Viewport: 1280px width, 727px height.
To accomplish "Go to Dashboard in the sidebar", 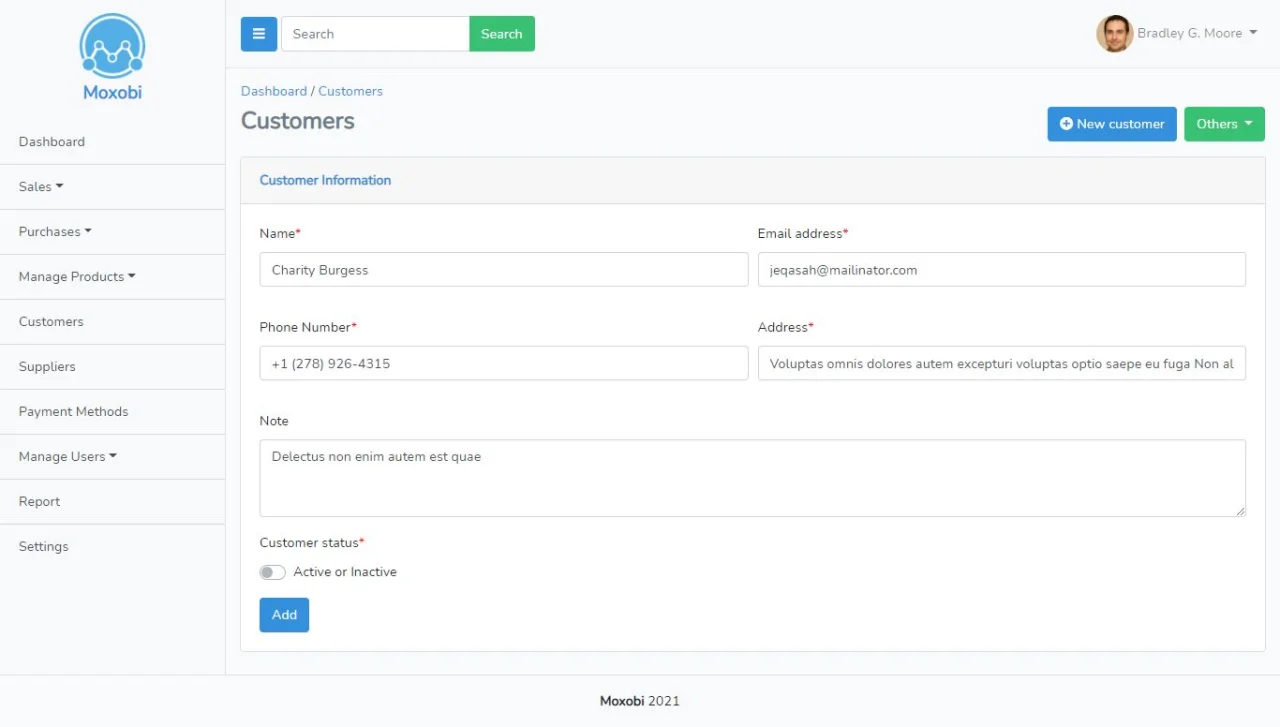I will (x=52, y=142).
